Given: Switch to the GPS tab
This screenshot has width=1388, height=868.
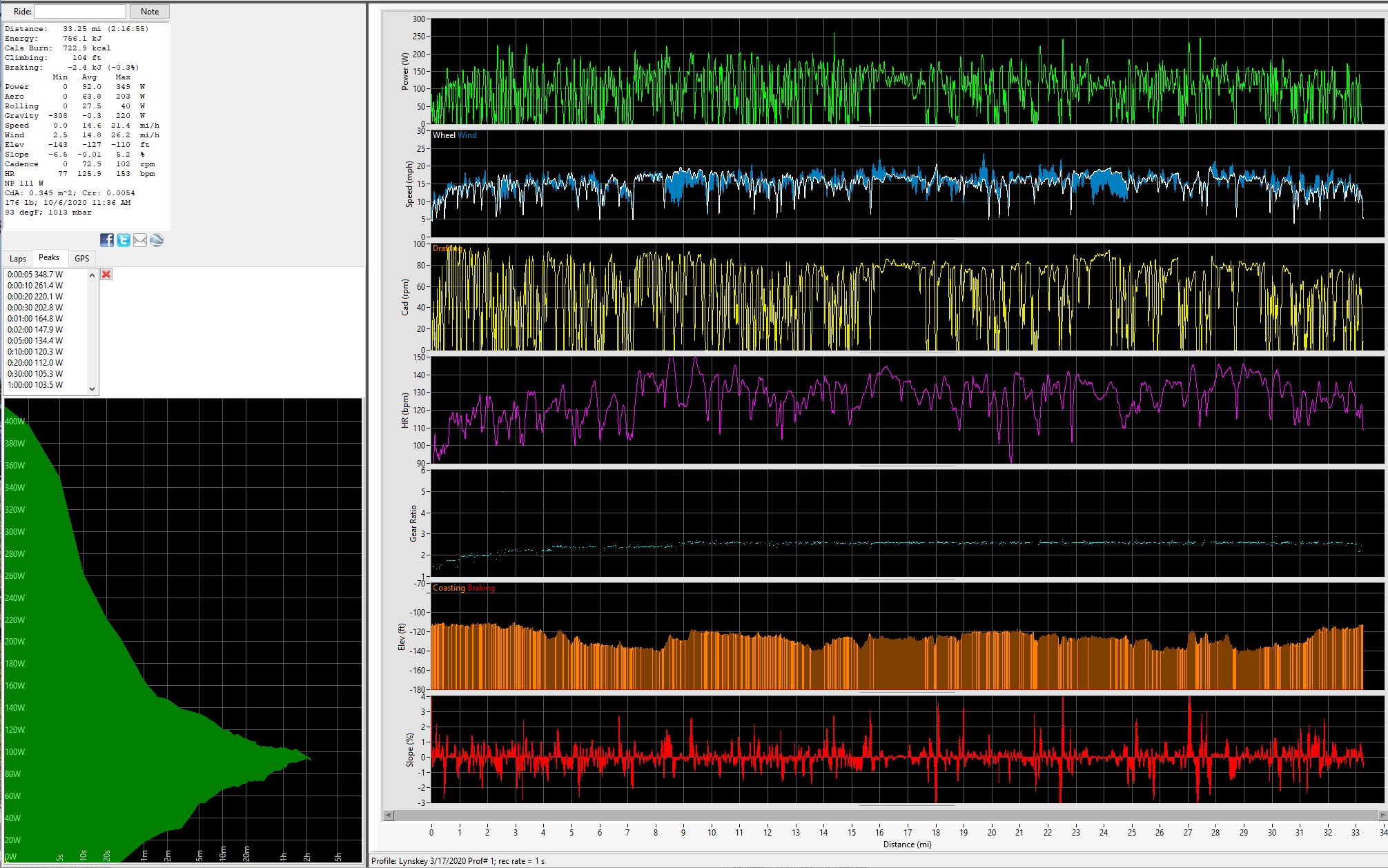Looking at the screenshot, I should click(82, 259).
